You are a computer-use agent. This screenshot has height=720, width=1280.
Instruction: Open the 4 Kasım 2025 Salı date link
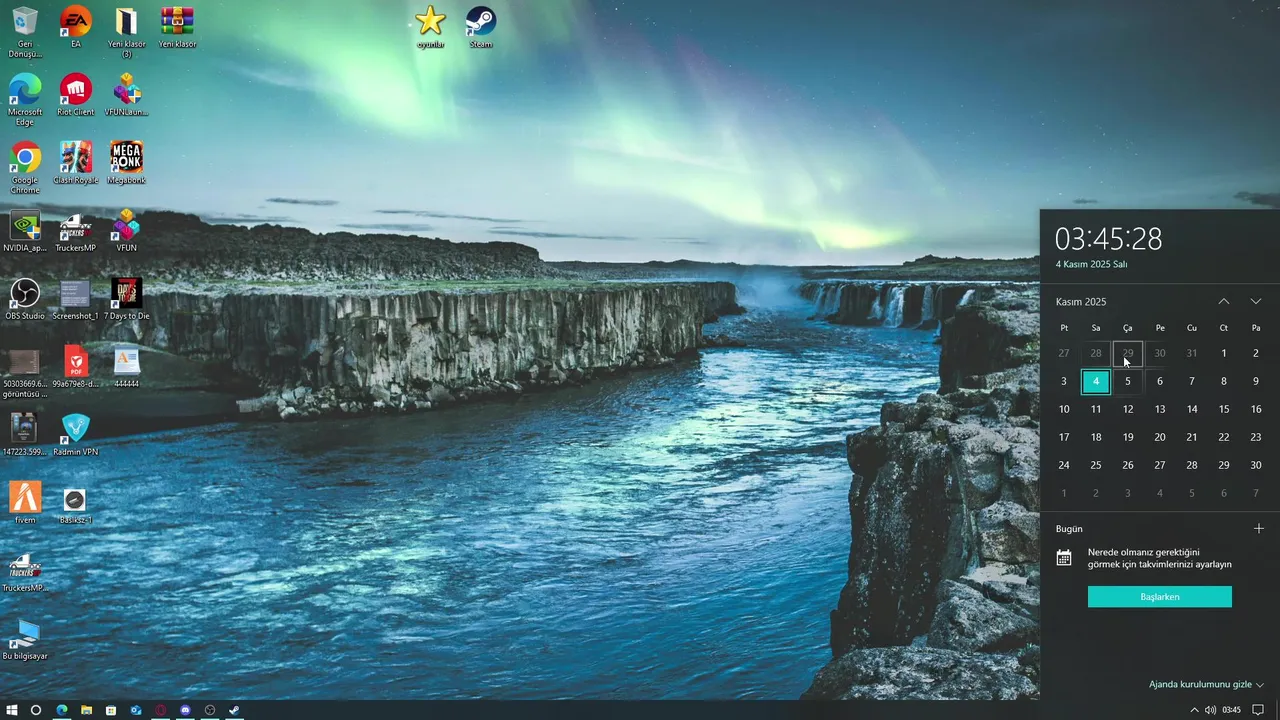(x=1091, y=264)
